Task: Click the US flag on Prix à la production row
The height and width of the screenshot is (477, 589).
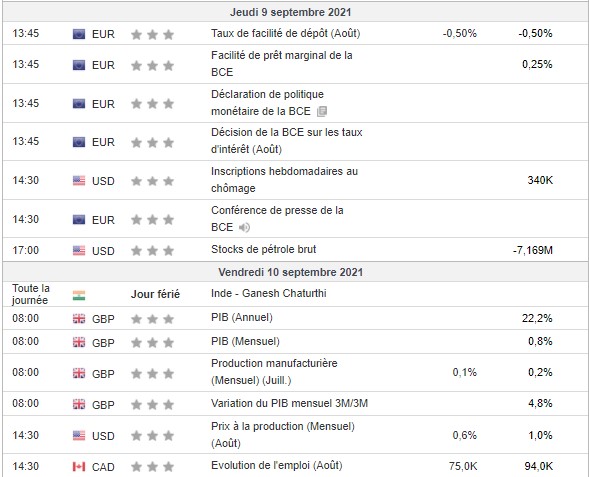Action: (79, 436)
